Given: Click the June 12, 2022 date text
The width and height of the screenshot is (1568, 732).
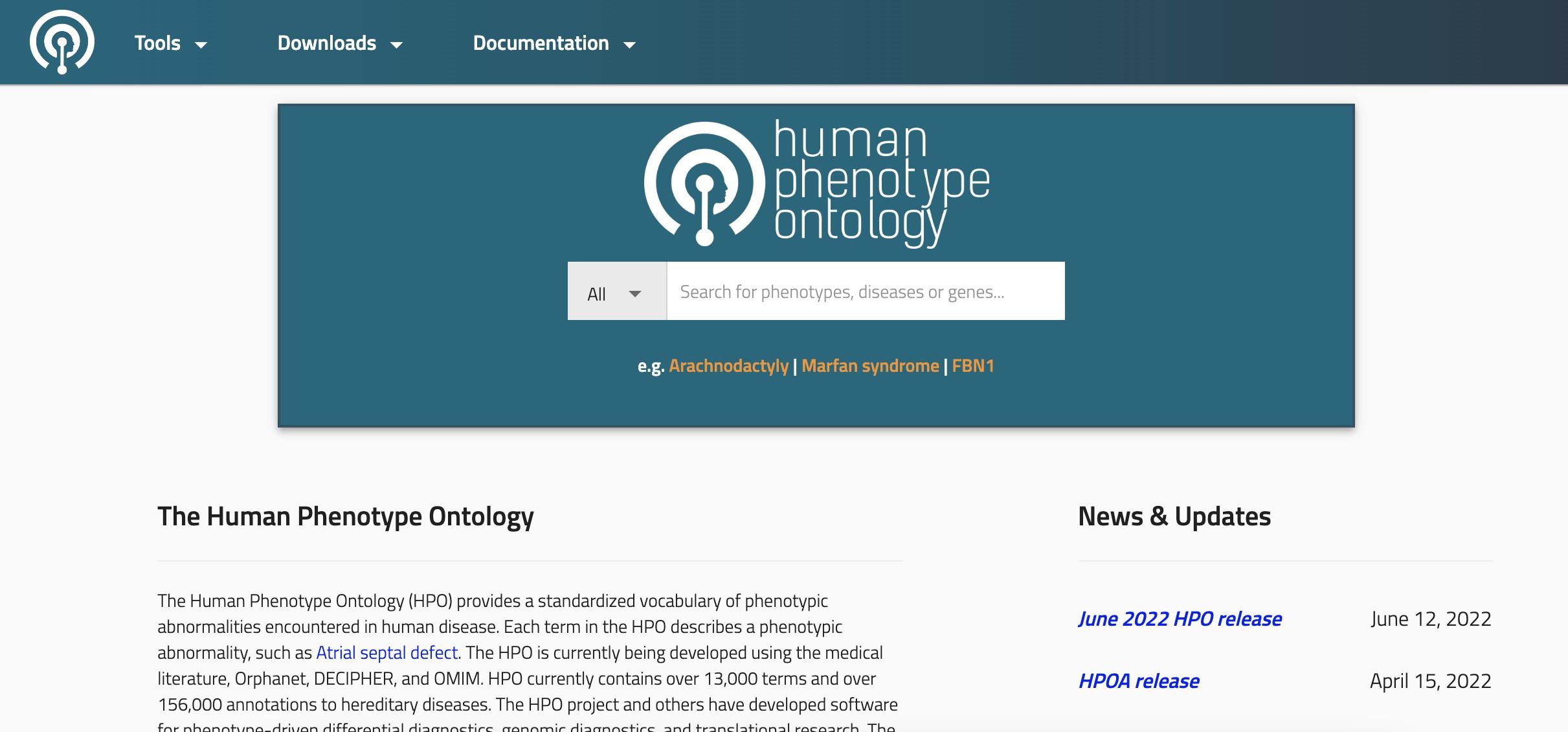Looking at the screenshot, I should coord(1431,619).
